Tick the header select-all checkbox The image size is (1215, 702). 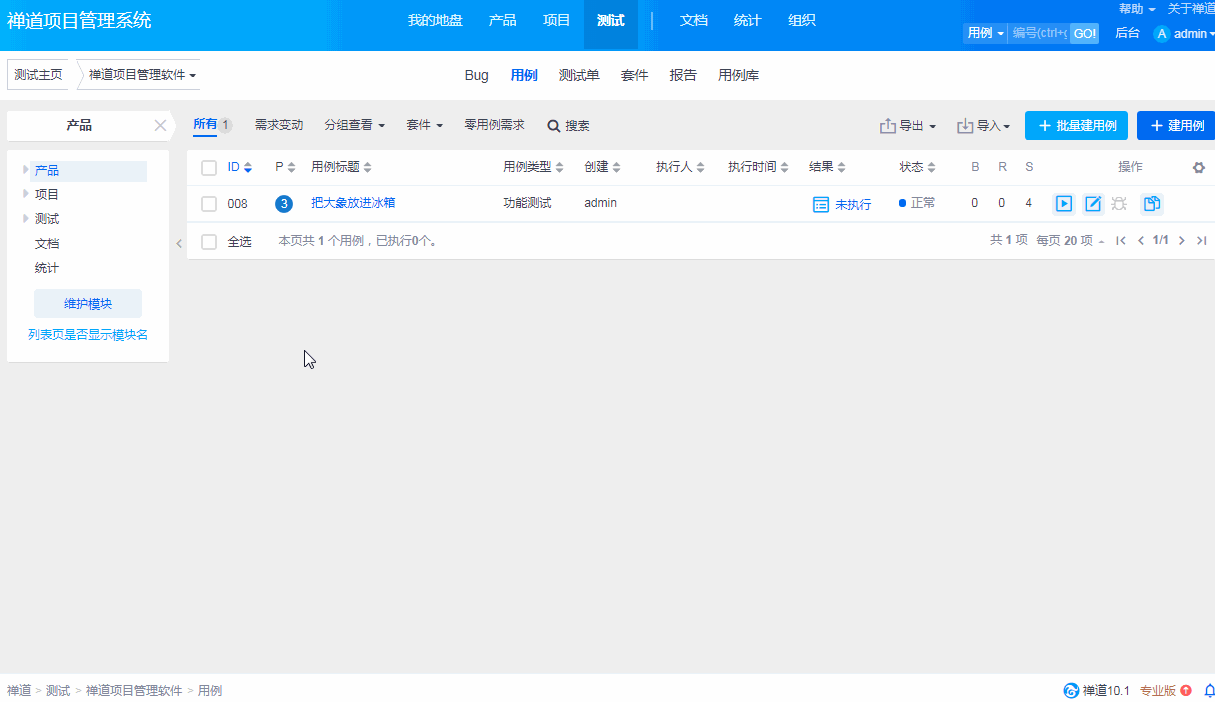tap(209, 168)
